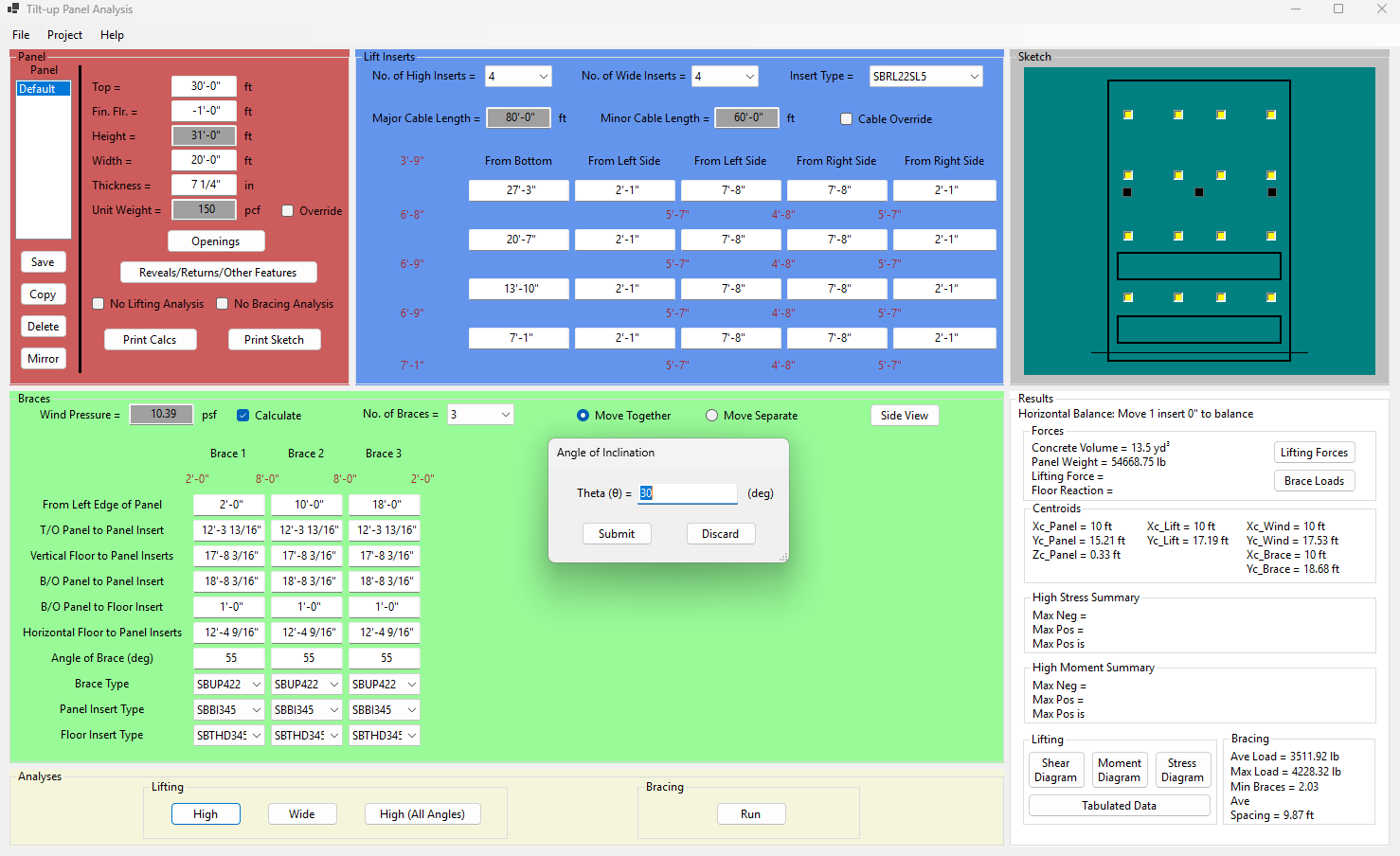Open the Project menu
This screenshot has height=856, width=1400.
point(64,35)
